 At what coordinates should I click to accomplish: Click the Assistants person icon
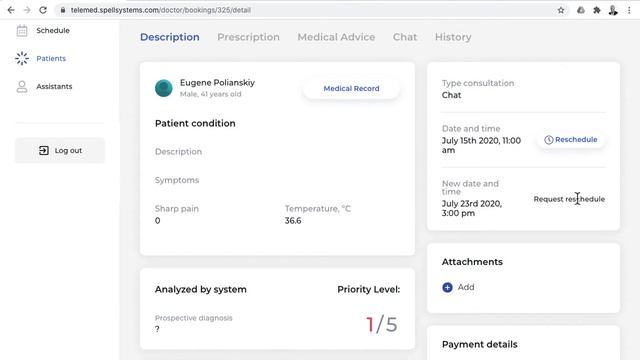click(22, 87)
